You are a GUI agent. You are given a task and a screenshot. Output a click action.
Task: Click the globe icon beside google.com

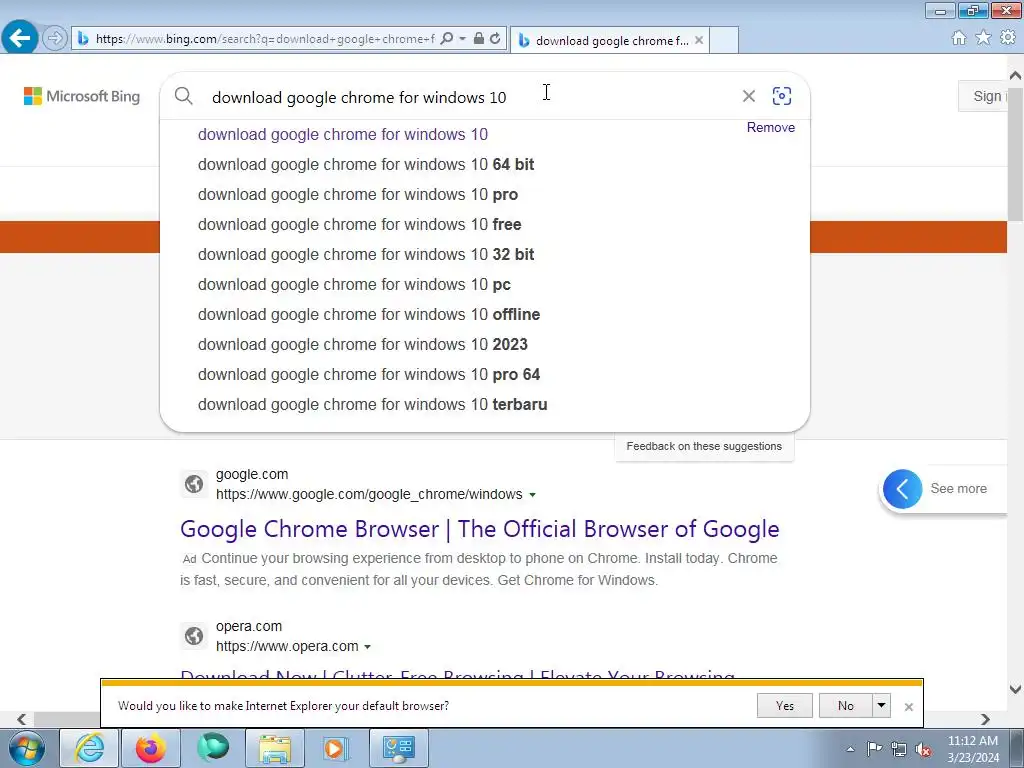194,484
